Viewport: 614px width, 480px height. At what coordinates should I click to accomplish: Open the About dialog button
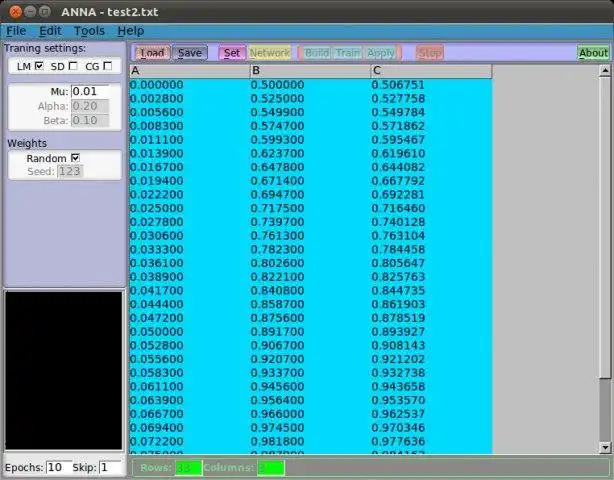click(x=593, y=53)
